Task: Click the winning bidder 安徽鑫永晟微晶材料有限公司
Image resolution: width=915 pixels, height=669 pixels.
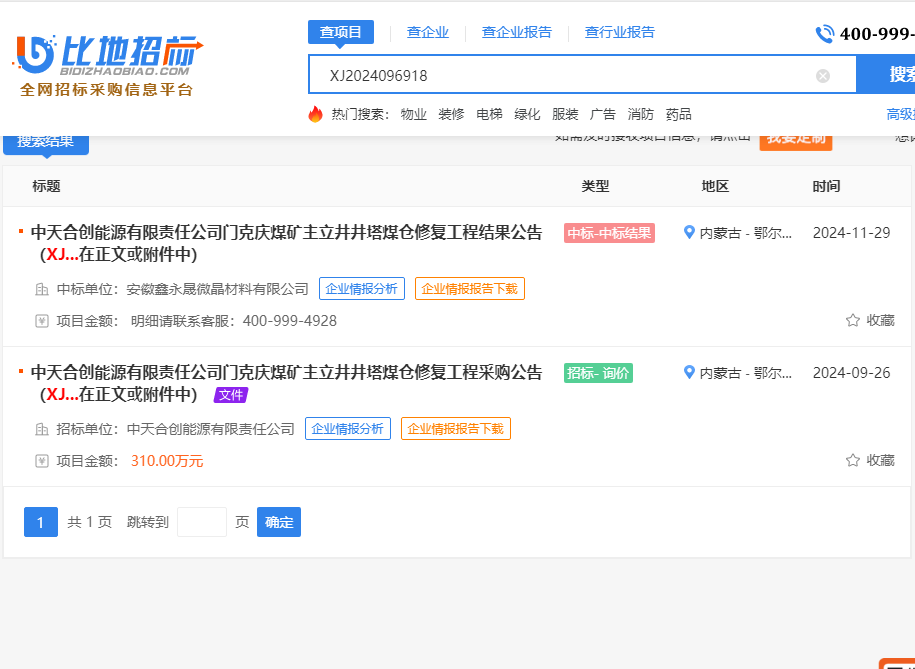Action: point(218,290)
